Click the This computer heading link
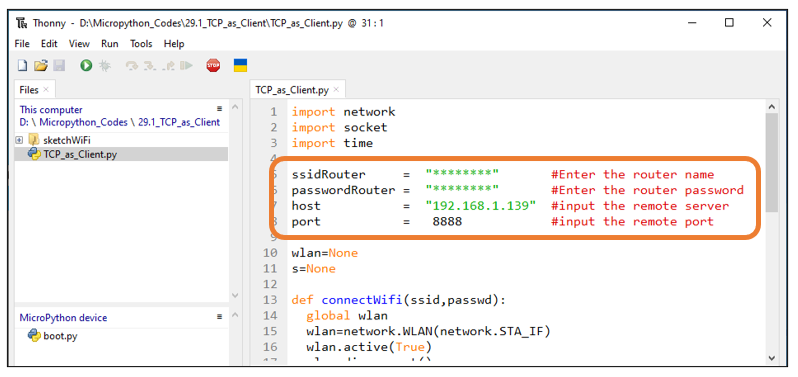This screenshot has height=377, width=798. [x=51, y=109]
